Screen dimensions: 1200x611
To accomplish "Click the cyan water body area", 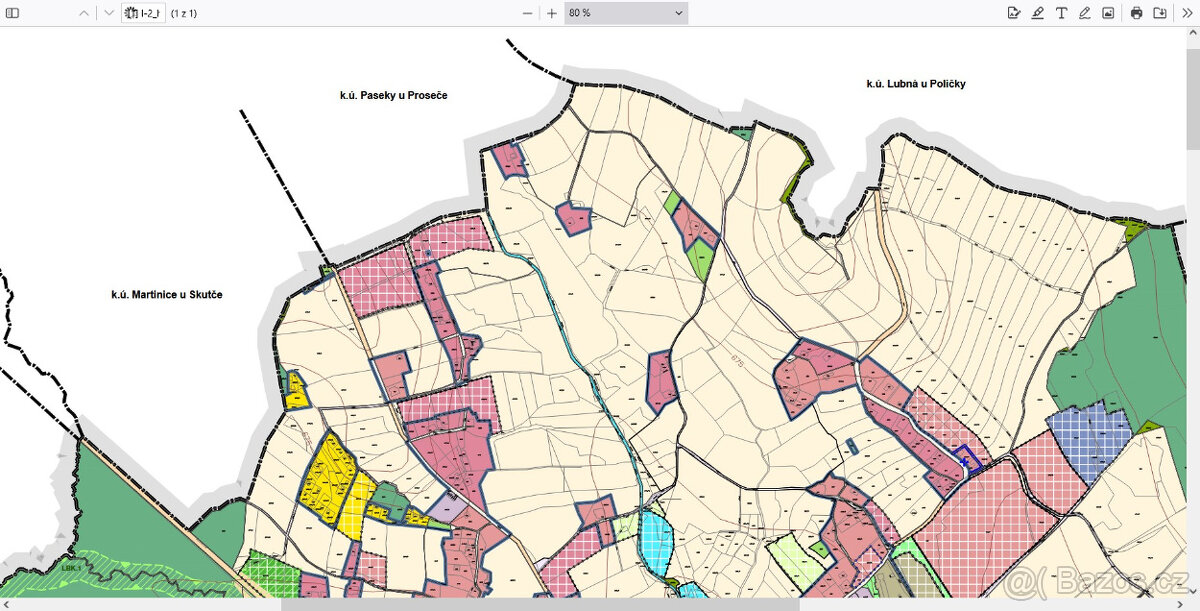I will (x=655, y=543).
